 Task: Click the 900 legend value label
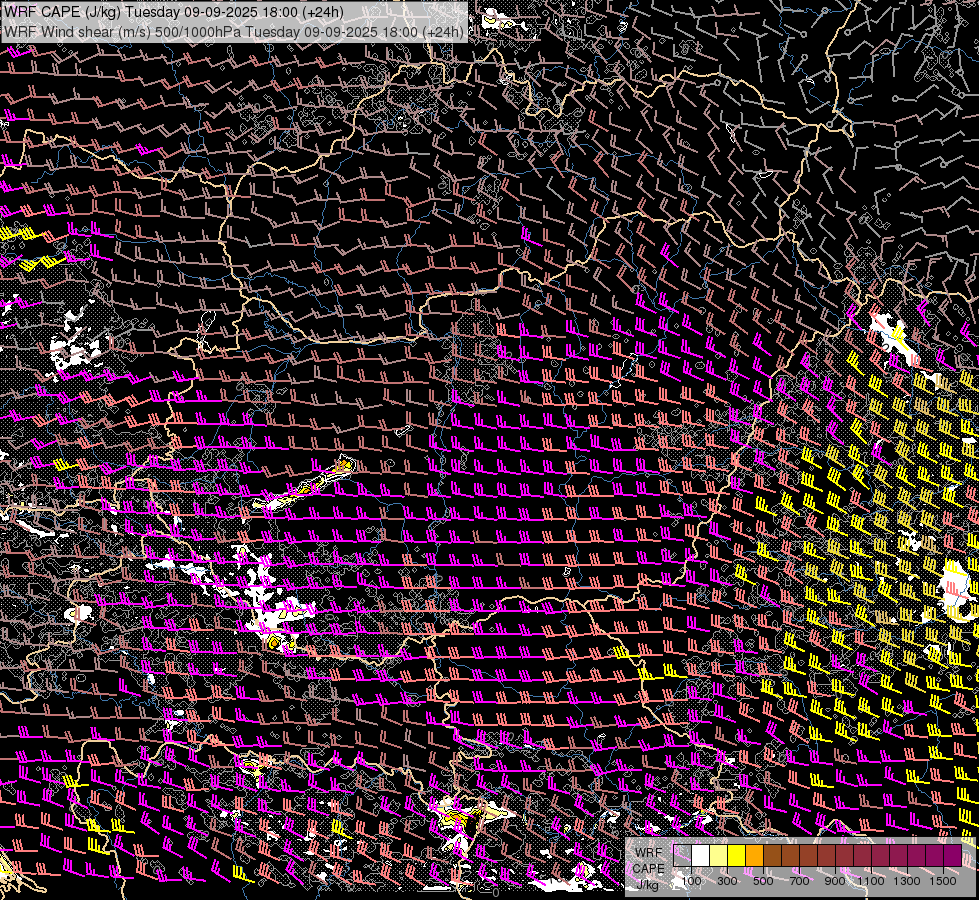[x=835, y=881]
